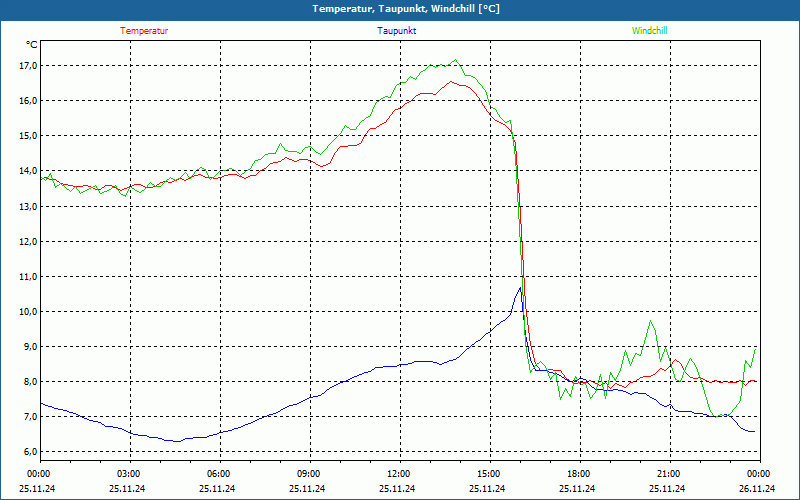Click the 18:00 time axis label

(x=579, y=474)
